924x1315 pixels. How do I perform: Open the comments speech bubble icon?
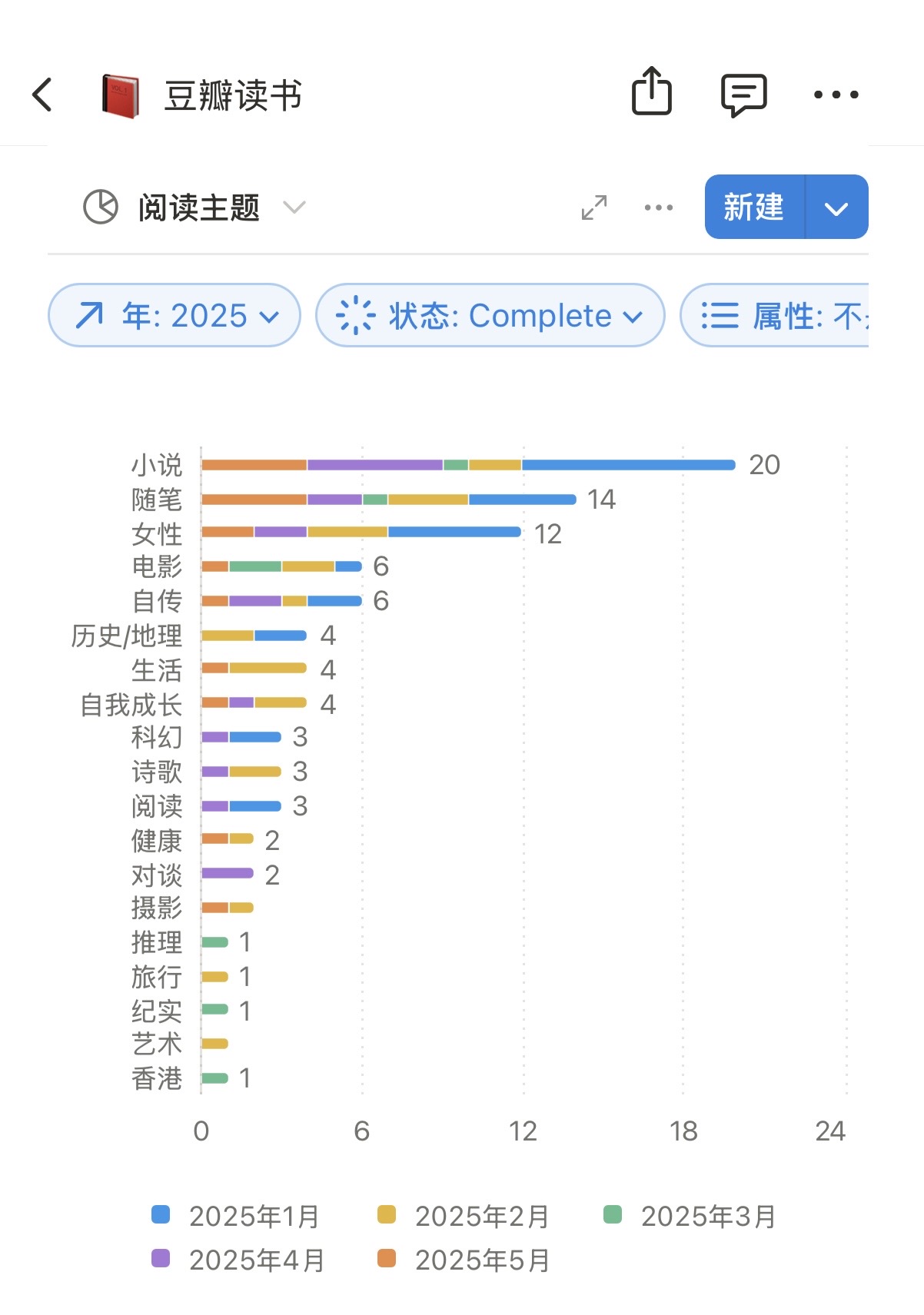[x=743, y=95]
